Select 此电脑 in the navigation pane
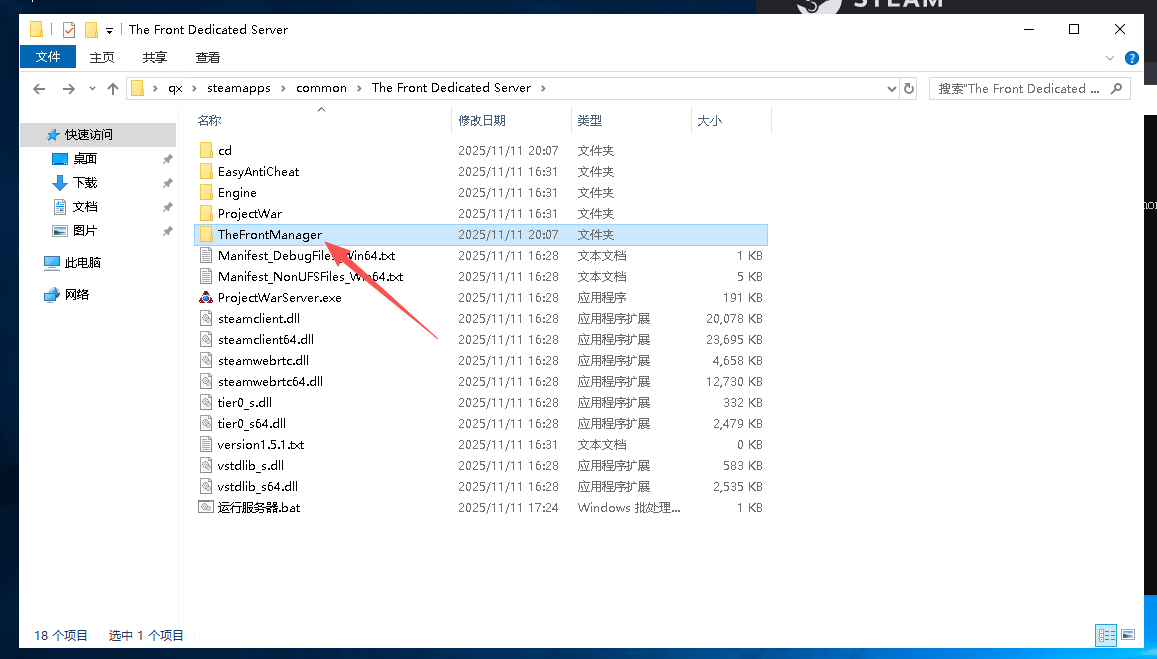 (82, 263)
